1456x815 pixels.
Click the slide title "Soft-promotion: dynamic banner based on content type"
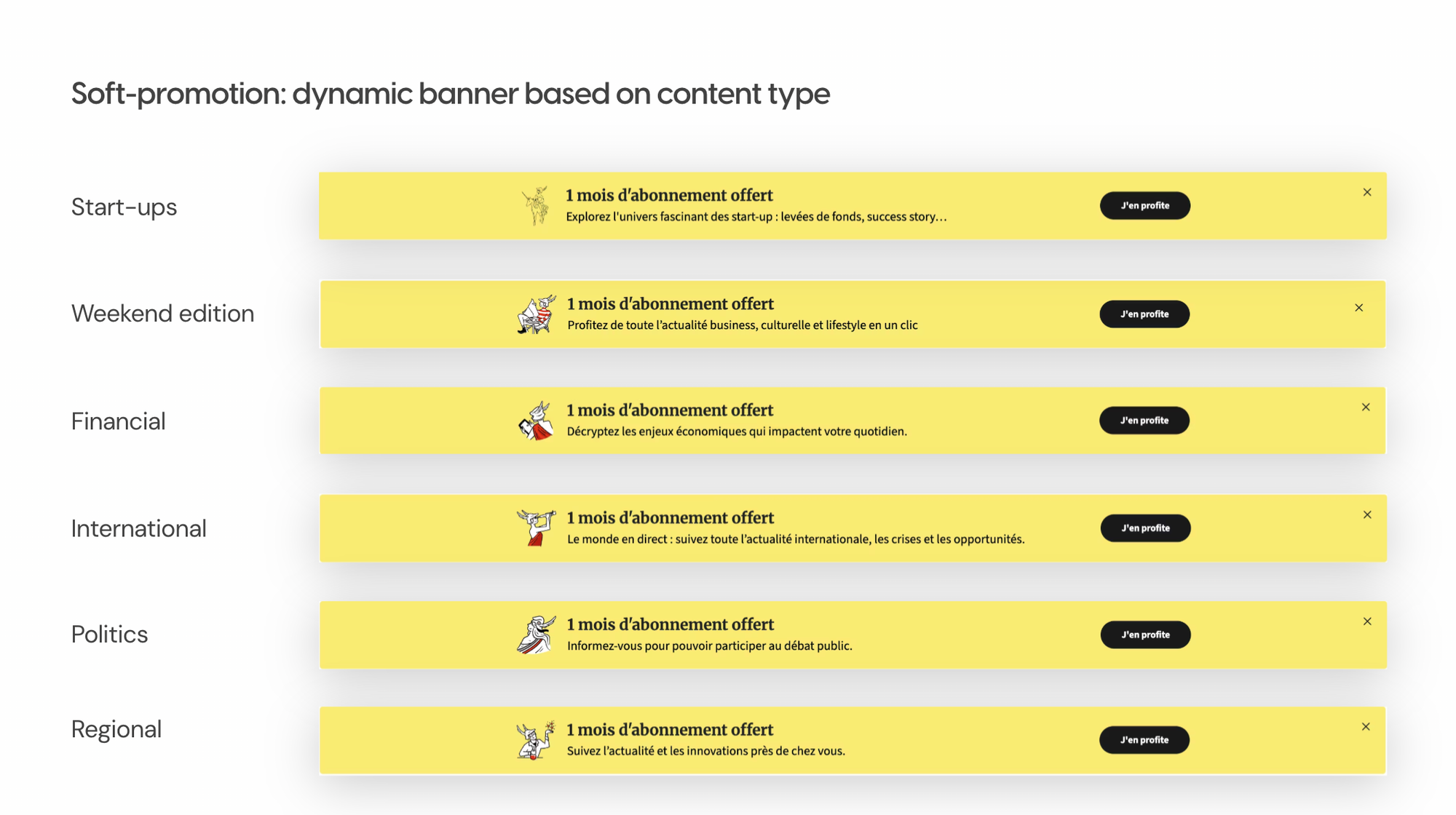pos(450,93)
